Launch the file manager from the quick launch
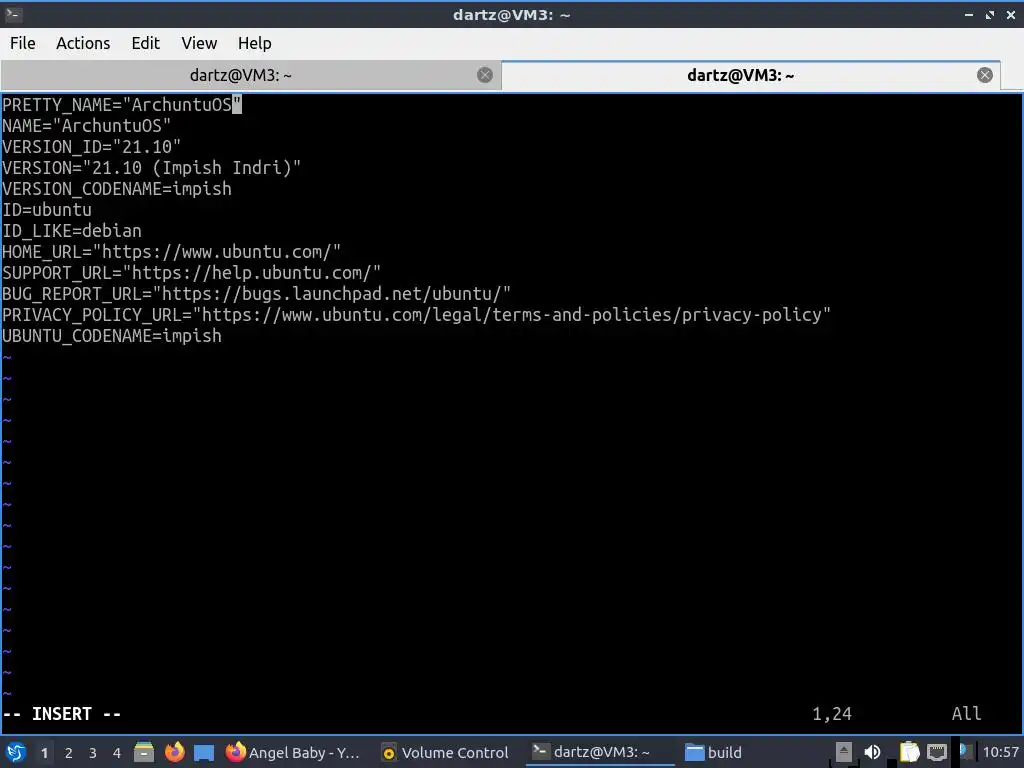Viewport: 1024px width, 768px height. pyautogui.click(x=144, y=752)
